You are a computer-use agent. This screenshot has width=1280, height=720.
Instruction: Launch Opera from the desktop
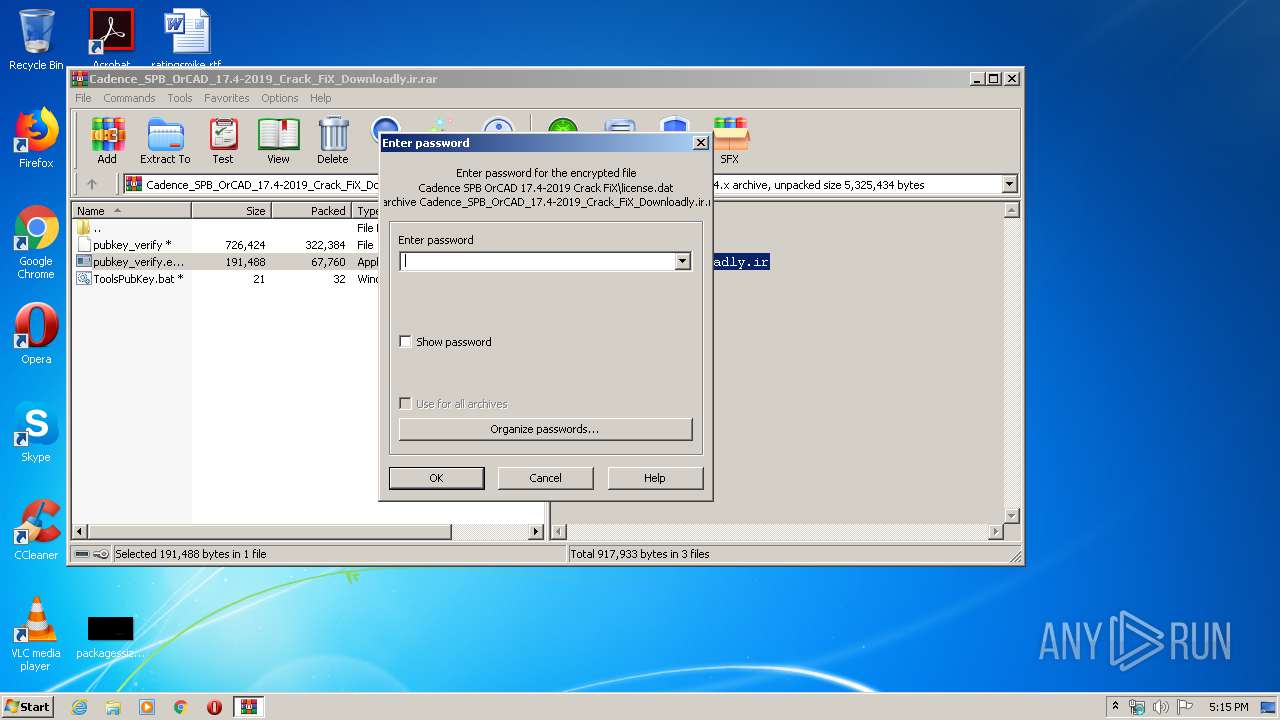pos(36,334)
